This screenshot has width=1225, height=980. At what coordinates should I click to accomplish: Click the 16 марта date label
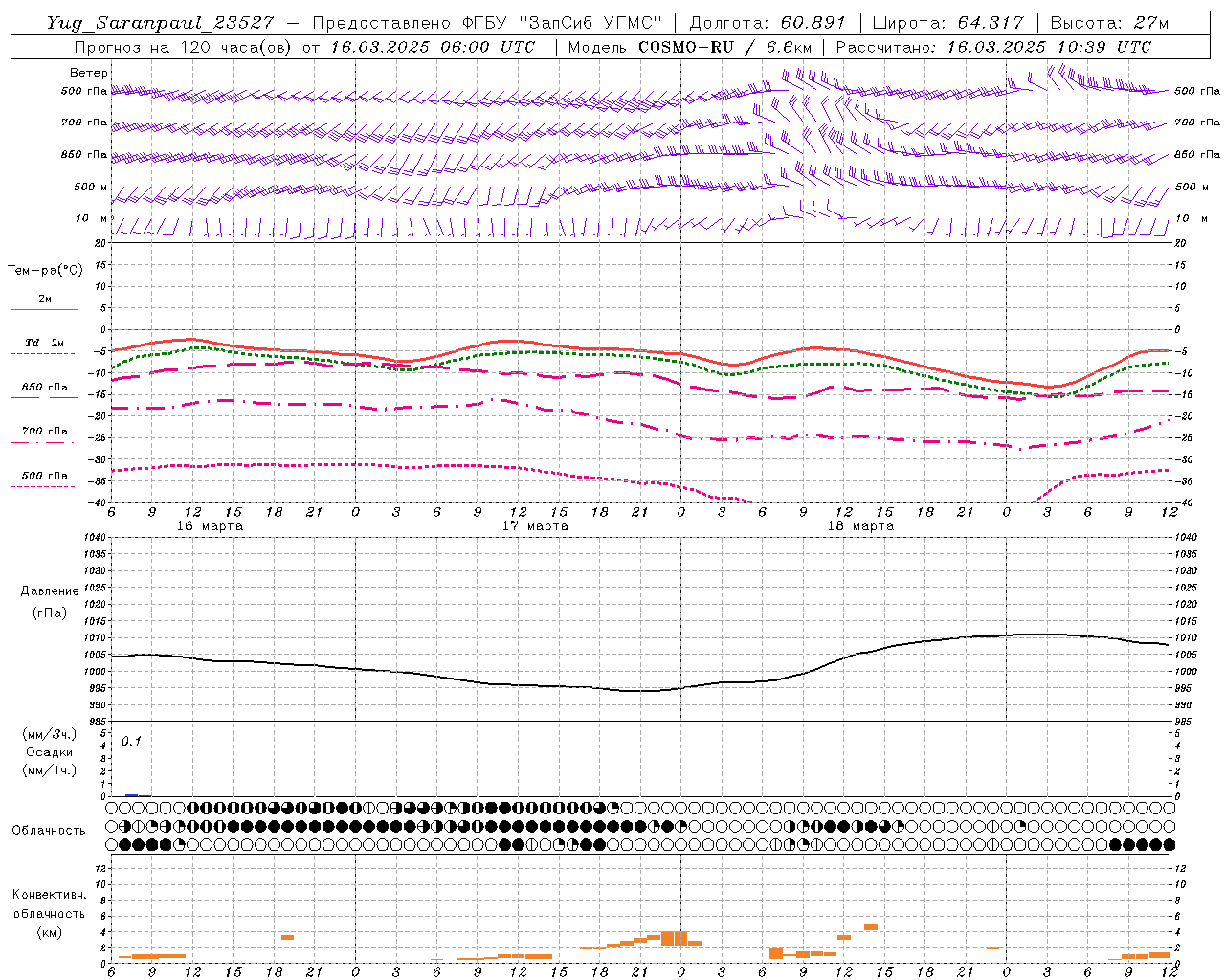pyautogui.click(x=210, y=526)
